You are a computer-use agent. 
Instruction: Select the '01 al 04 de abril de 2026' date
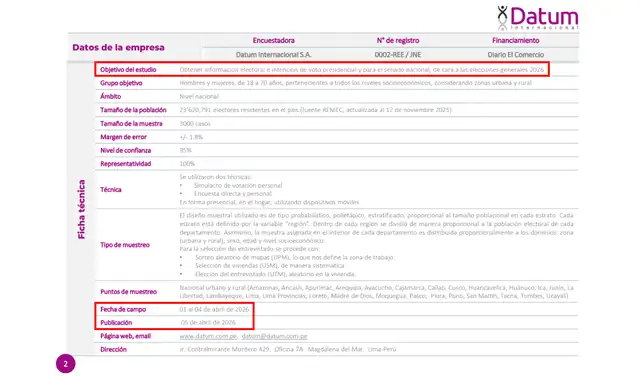tap(214, 309)
